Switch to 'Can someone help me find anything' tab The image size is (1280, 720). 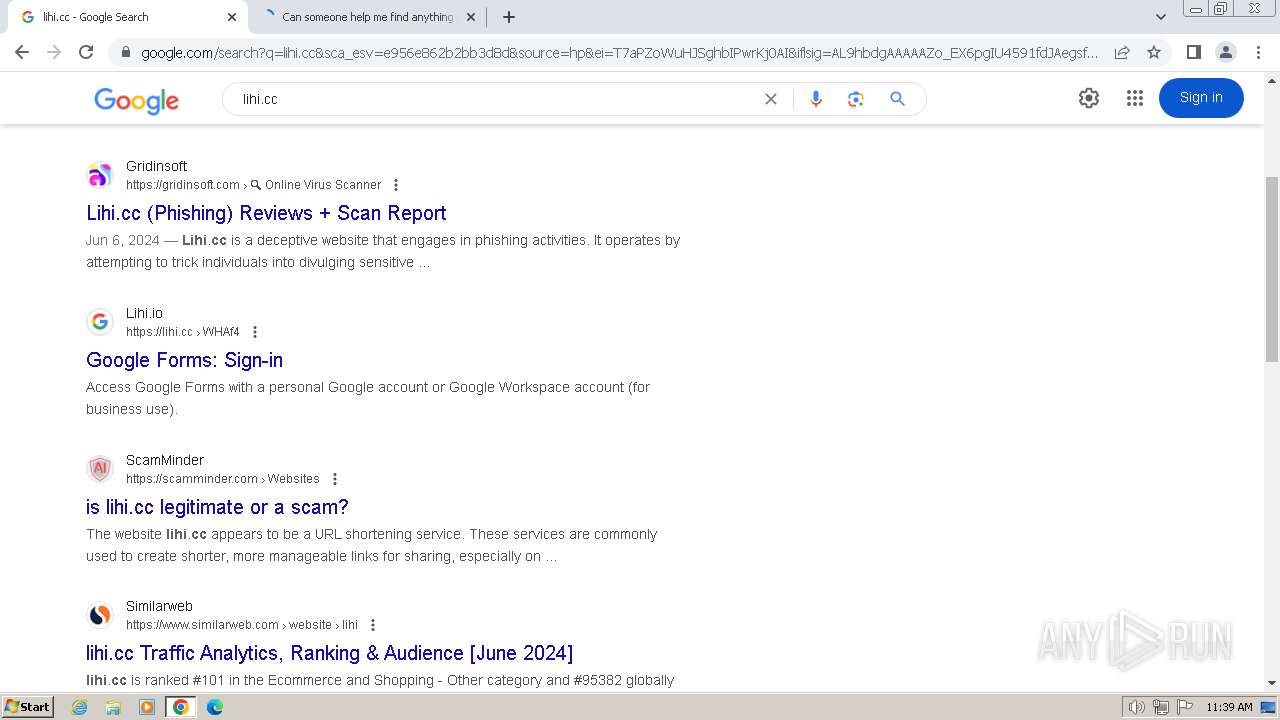coord(366,17)
